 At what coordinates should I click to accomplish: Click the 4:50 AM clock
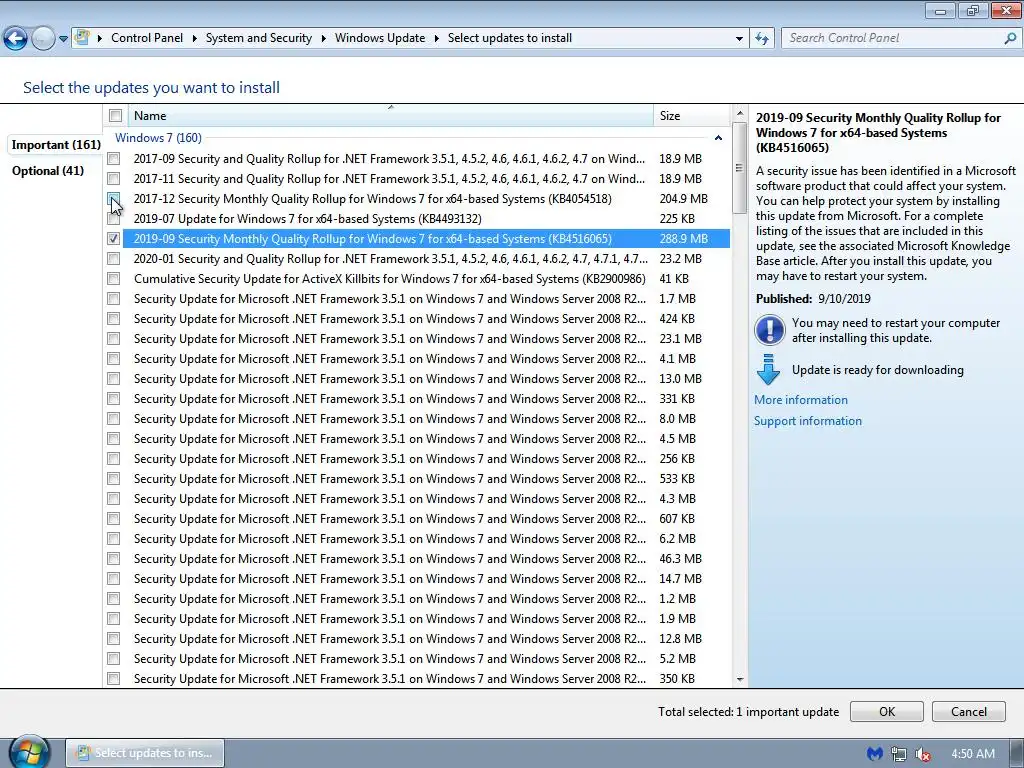coord(973,754)
